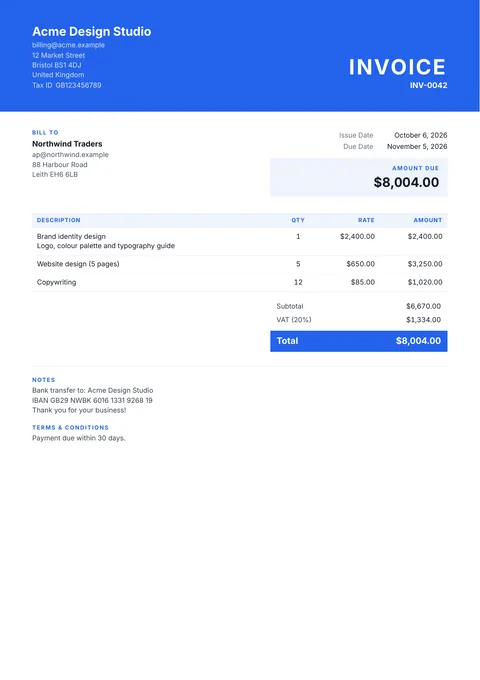Screen dimensions: 480x680
Task: Select the $3,250.00 amount value
Action: click(x=425, y=264)
